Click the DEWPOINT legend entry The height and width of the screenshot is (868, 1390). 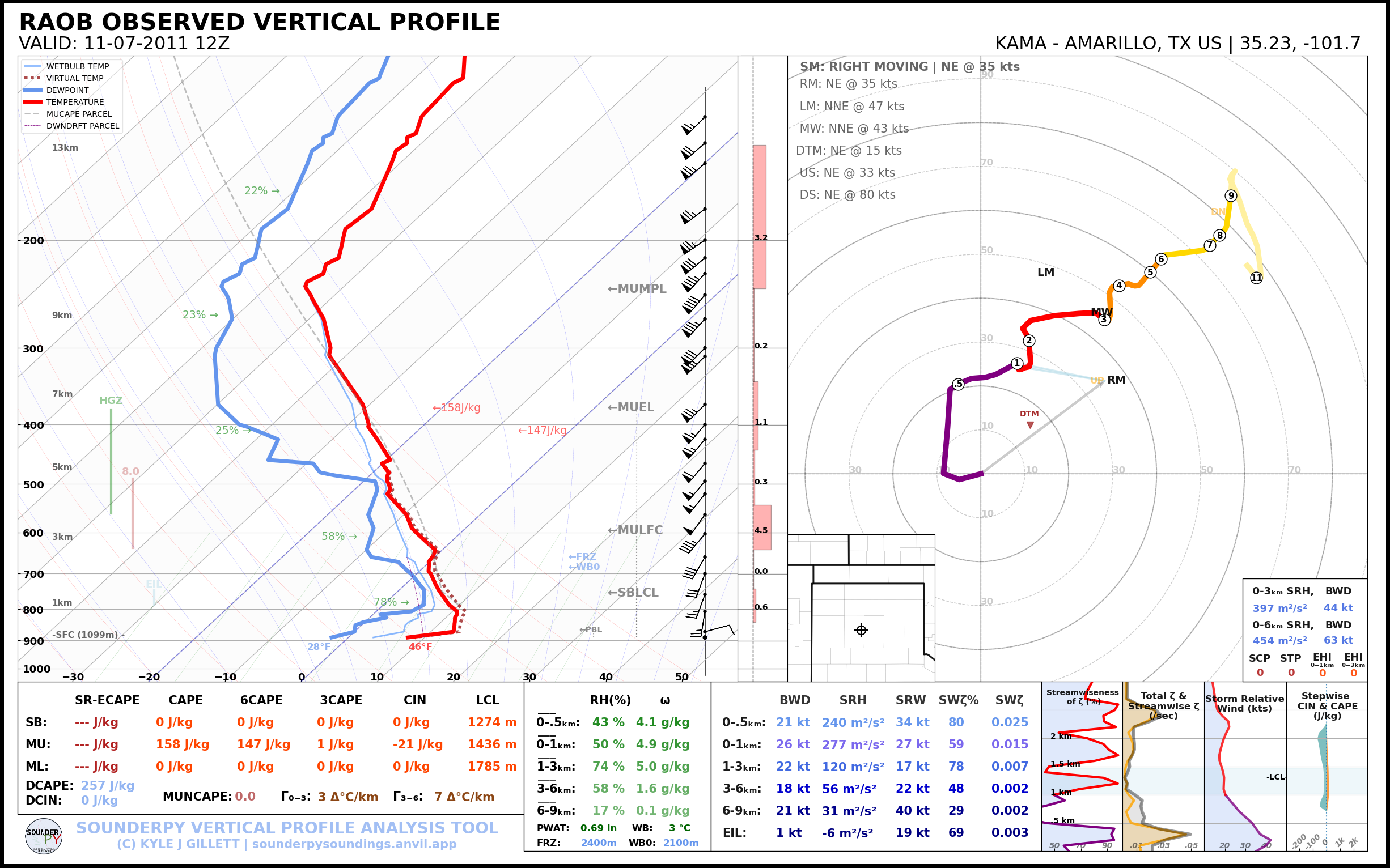coord(67,90)
